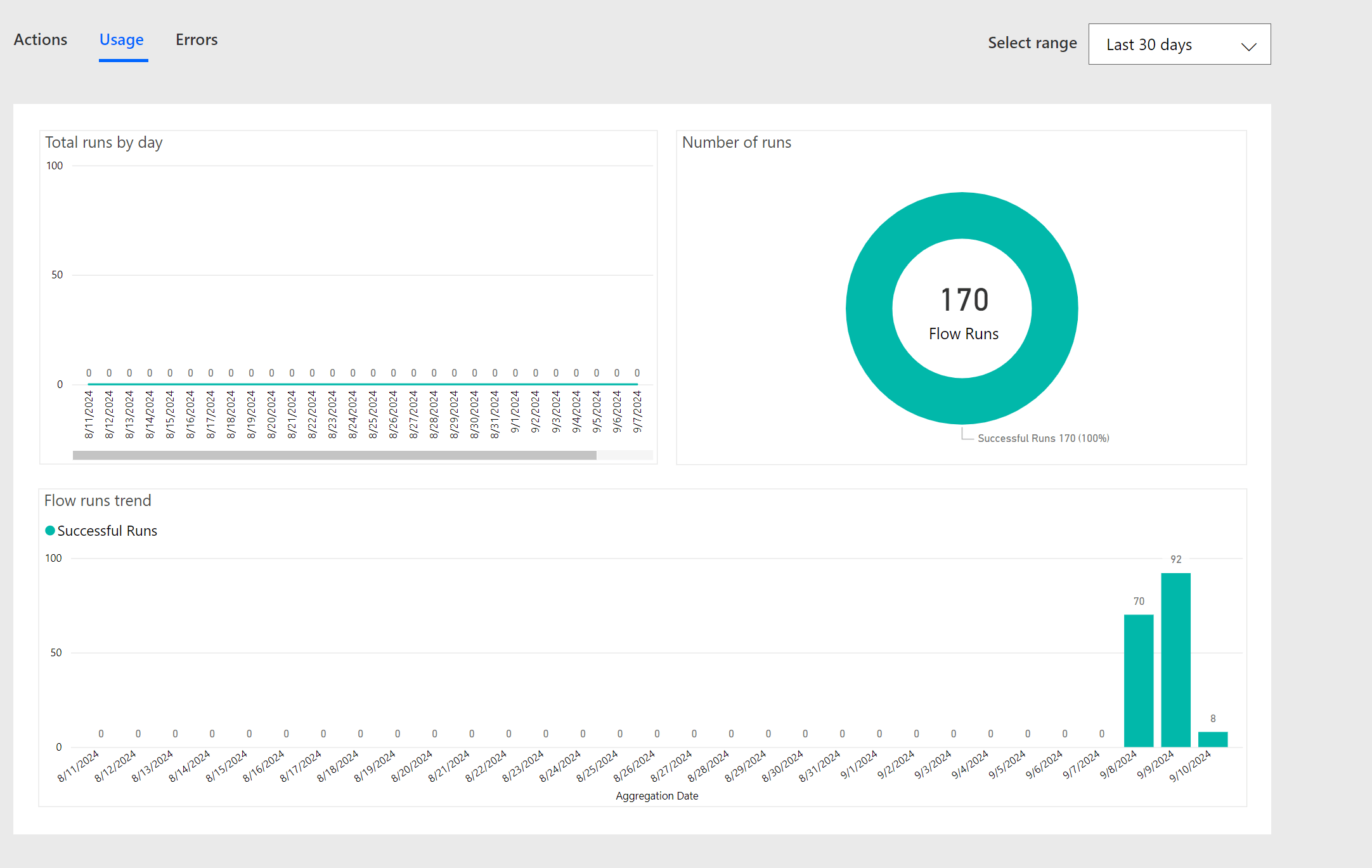Switch to the Actions tab
The width and height of the screenshot is (1372, 868).
[x=41, y=39]
